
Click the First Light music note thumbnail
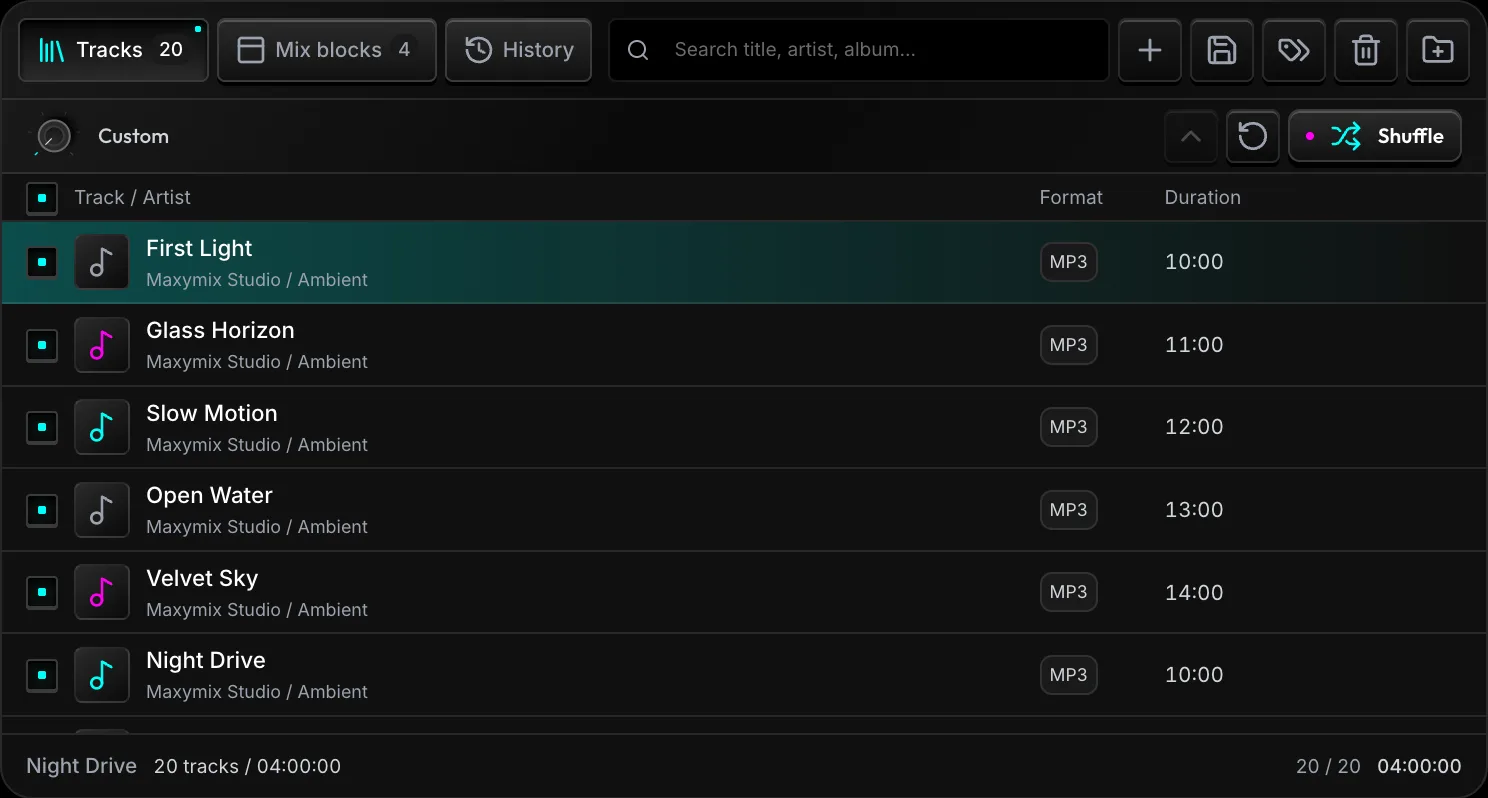pos(102,262)
